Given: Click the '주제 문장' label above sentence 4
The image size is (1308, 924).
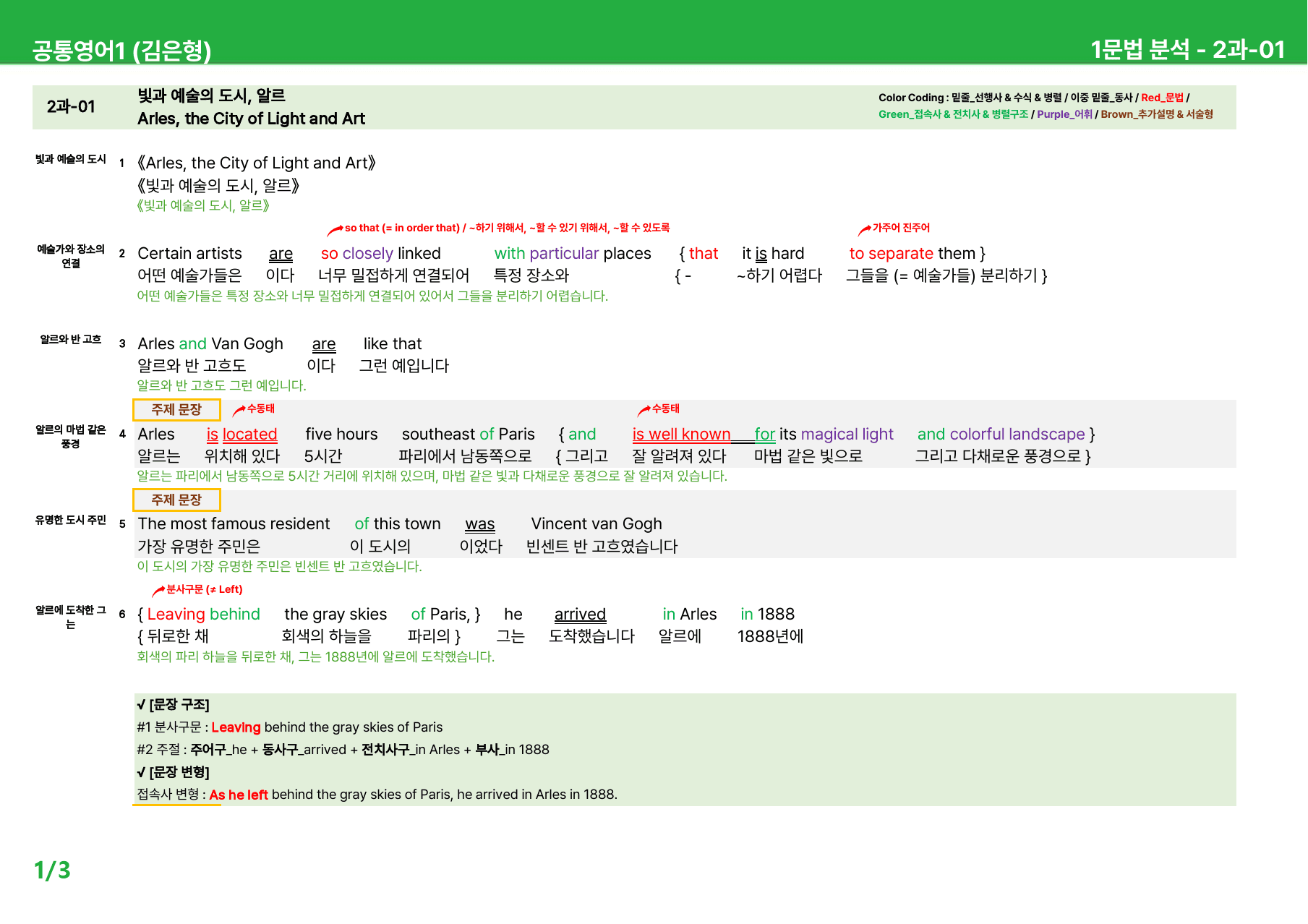Looking at the screenshot, I should (x=176, y=410).
